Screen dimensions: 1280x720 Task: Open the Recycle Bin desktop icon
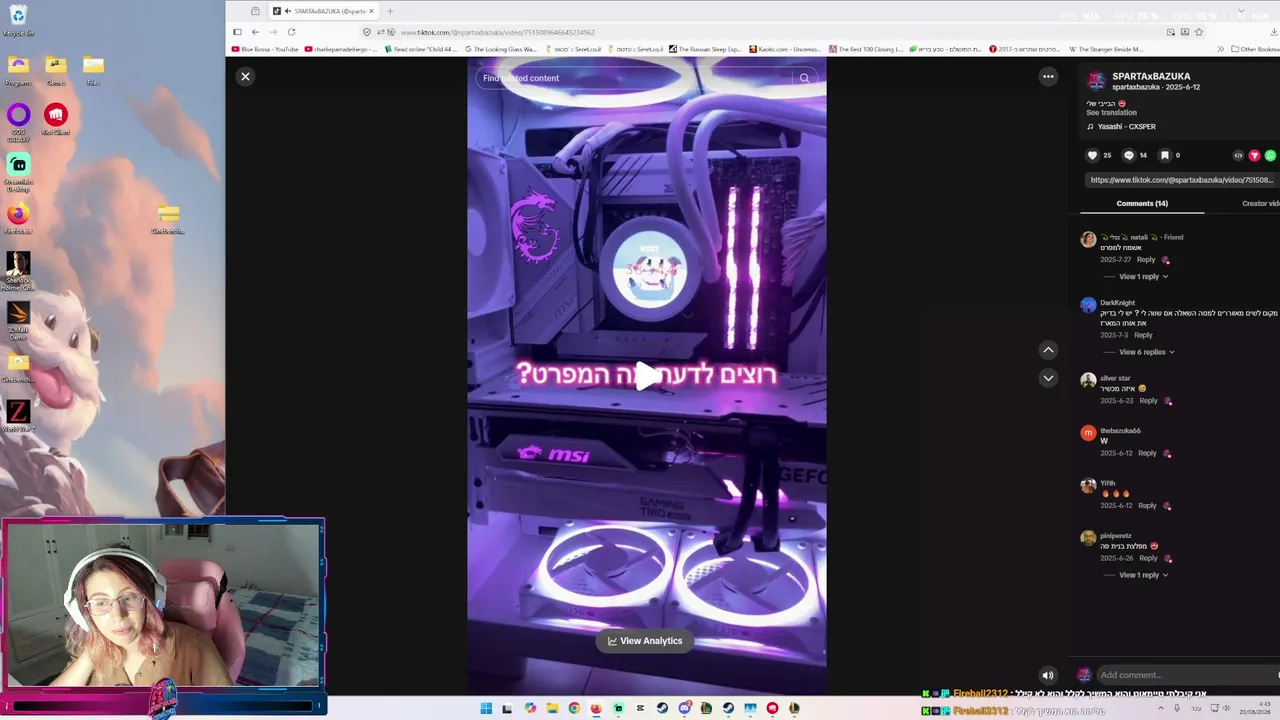click(x=18, y=20)
